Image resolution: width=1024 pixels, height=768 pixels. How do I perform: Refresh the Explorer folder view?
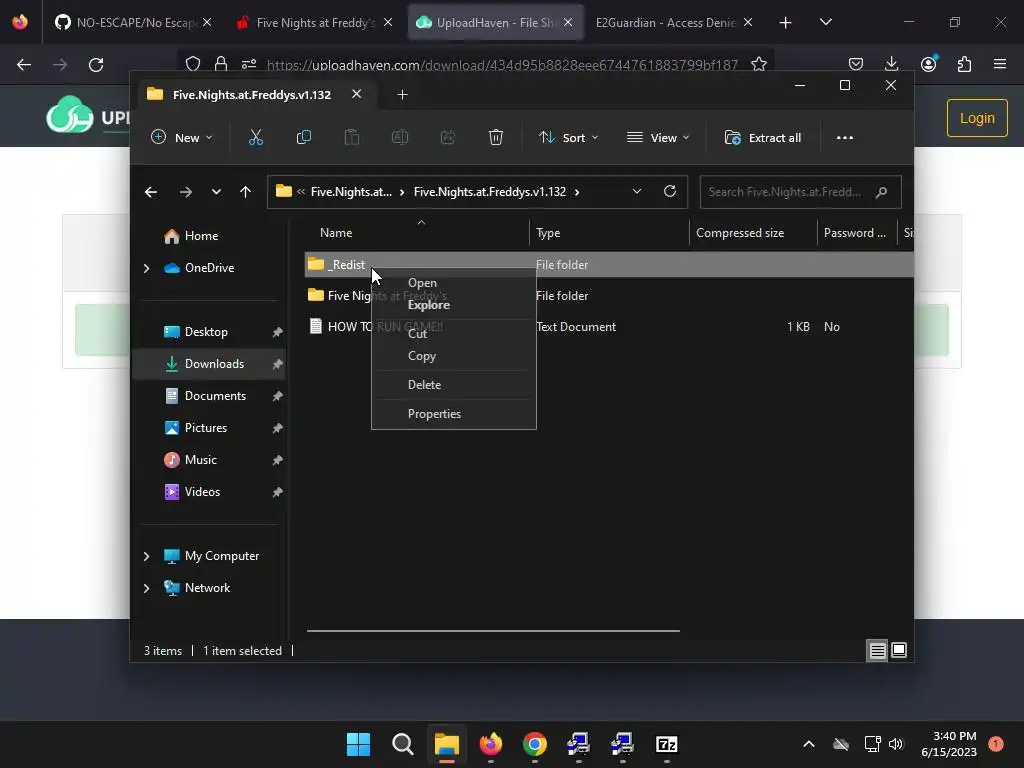669,191
